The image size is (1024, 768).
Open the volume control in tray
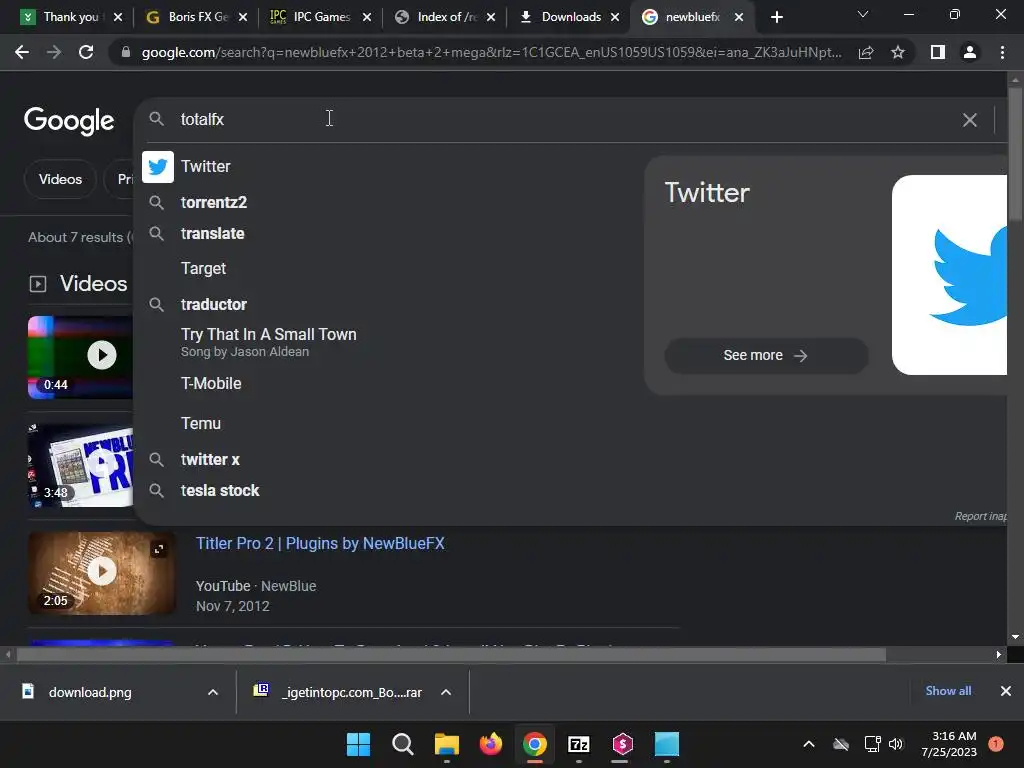tap(896, 744)
